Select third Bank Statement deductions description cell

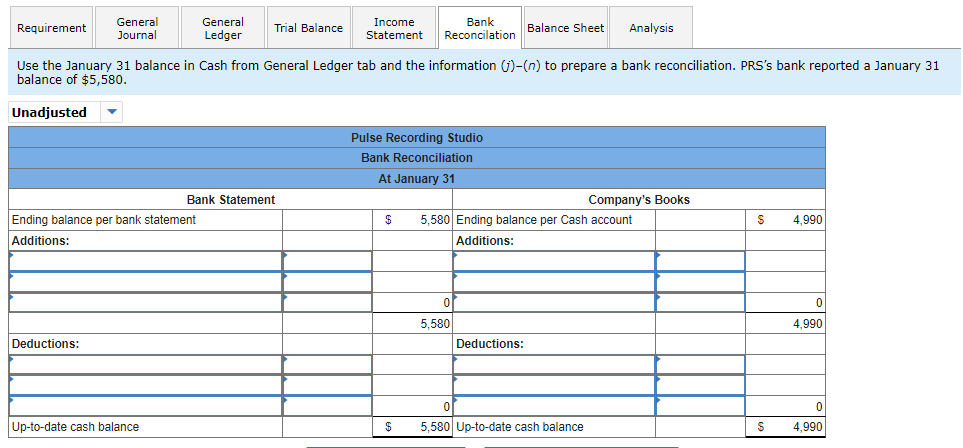point(146,406)
